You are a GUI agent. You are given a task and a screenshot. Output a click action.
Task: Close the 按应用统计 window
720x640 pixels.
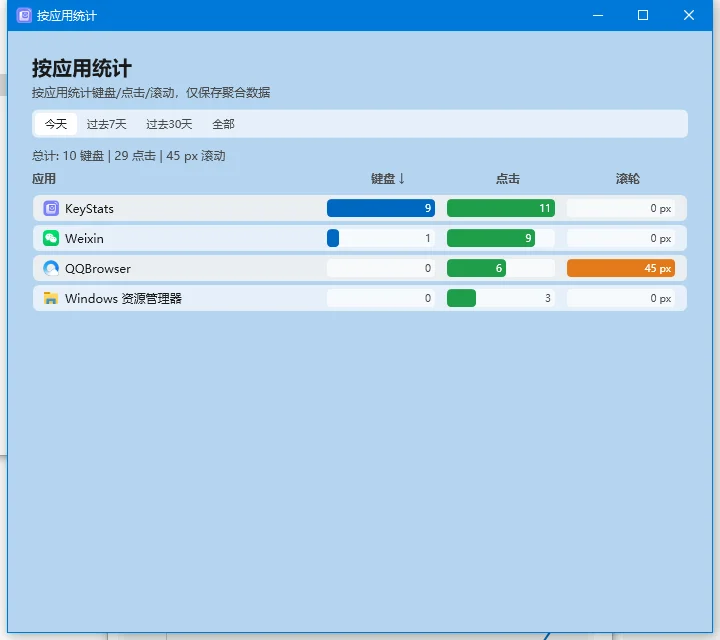689,15
